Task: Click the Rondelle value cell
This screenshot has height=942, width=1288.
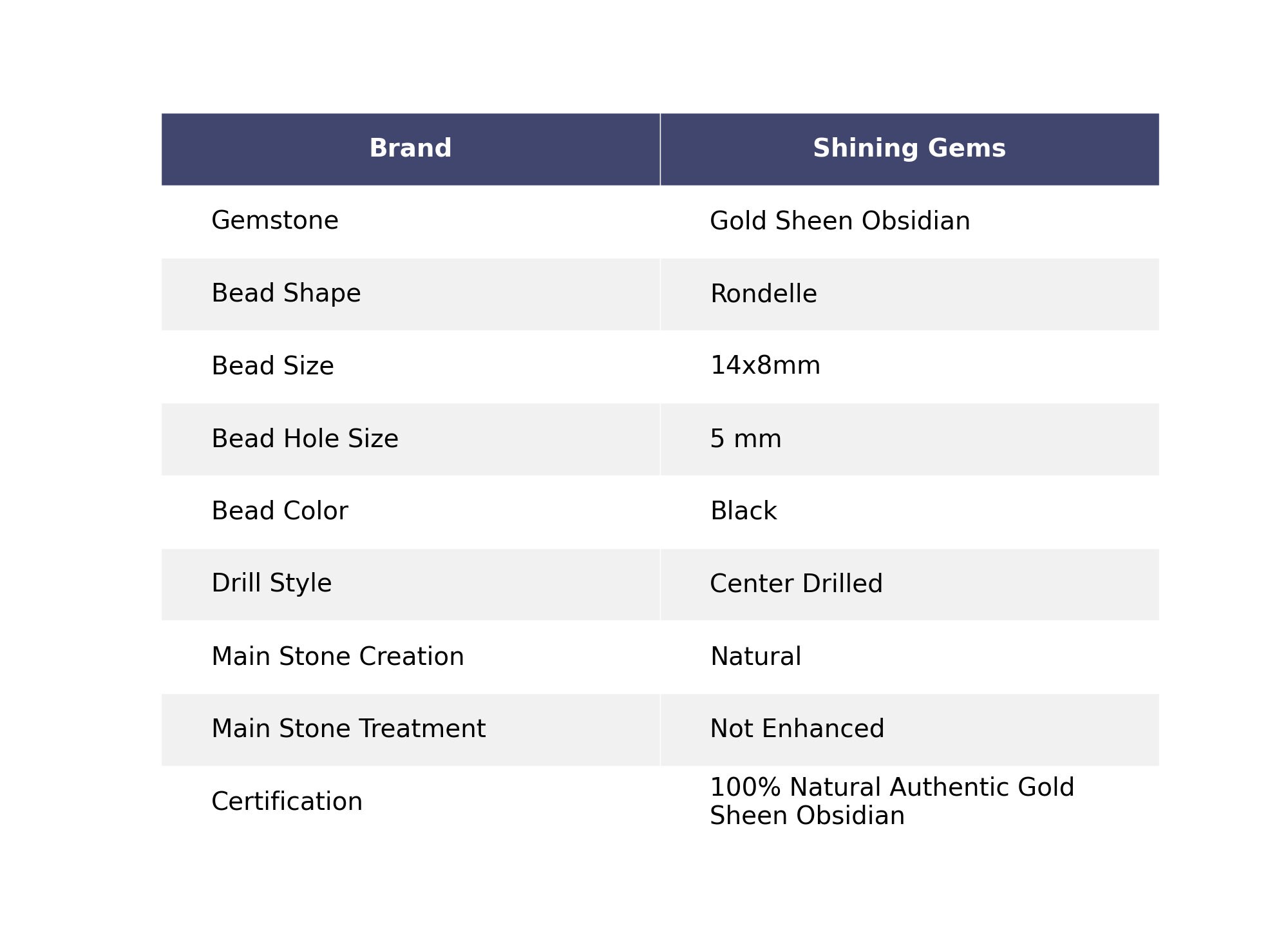Action: coord(909,294)
